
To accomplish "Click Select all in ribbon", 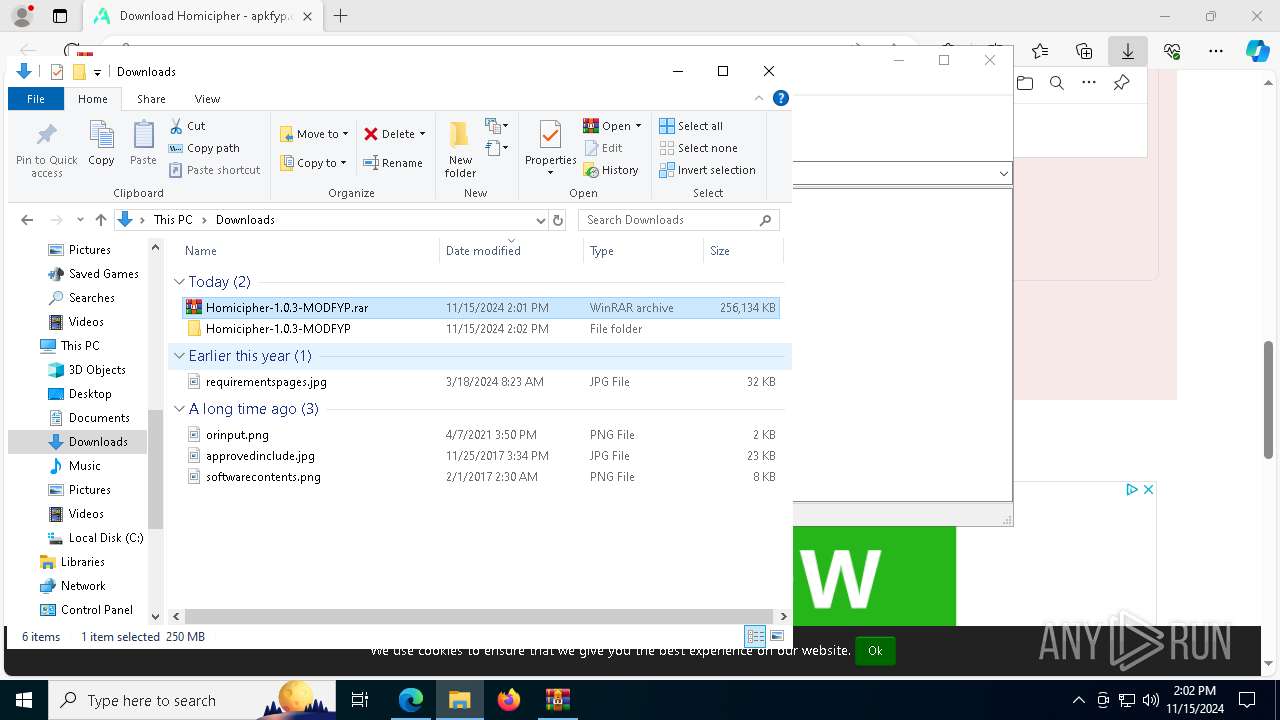I will [x=691, y=126].
